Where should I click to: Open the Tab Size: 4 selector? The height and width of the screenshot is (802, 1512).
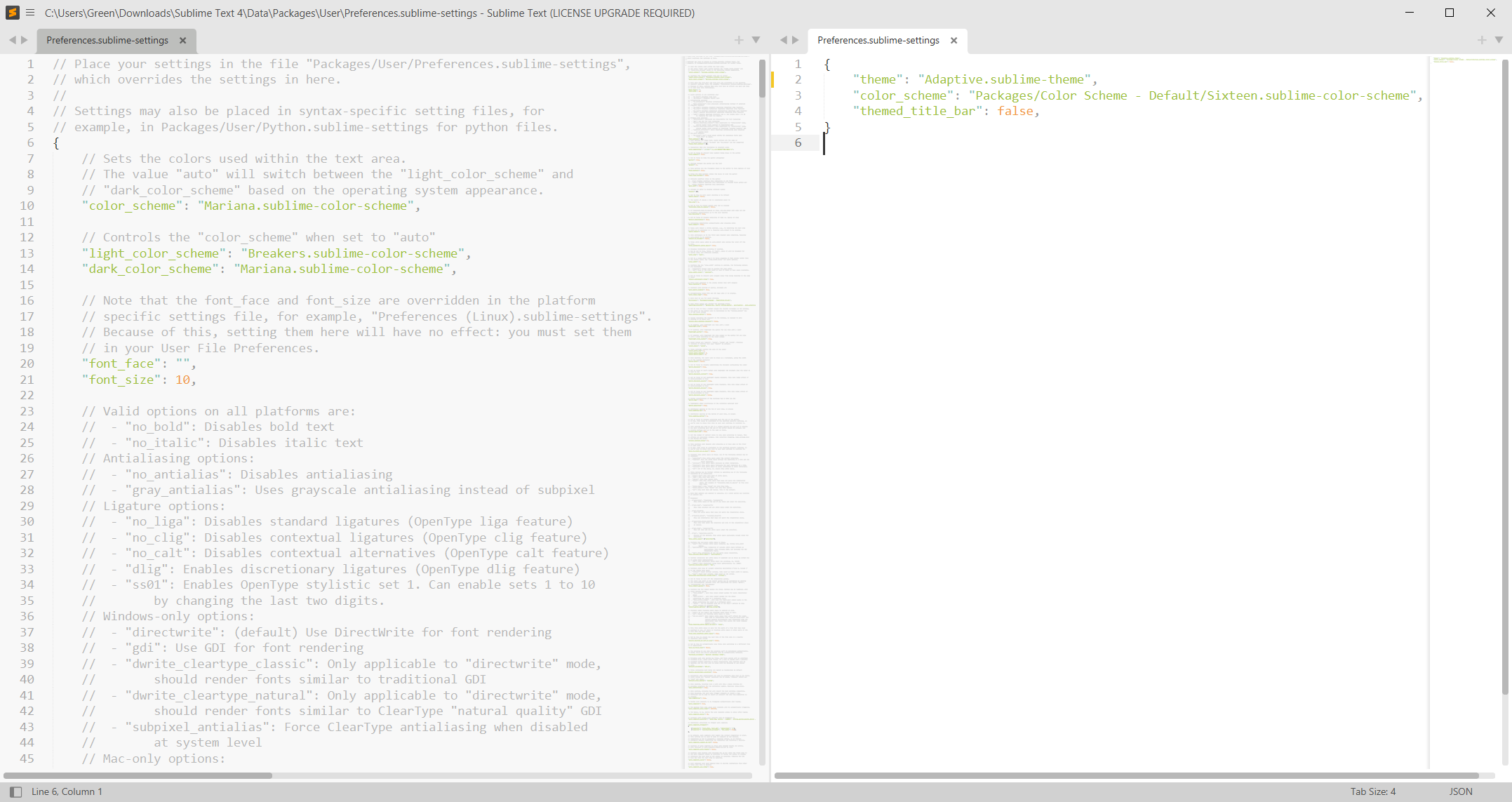(1372, 791)
